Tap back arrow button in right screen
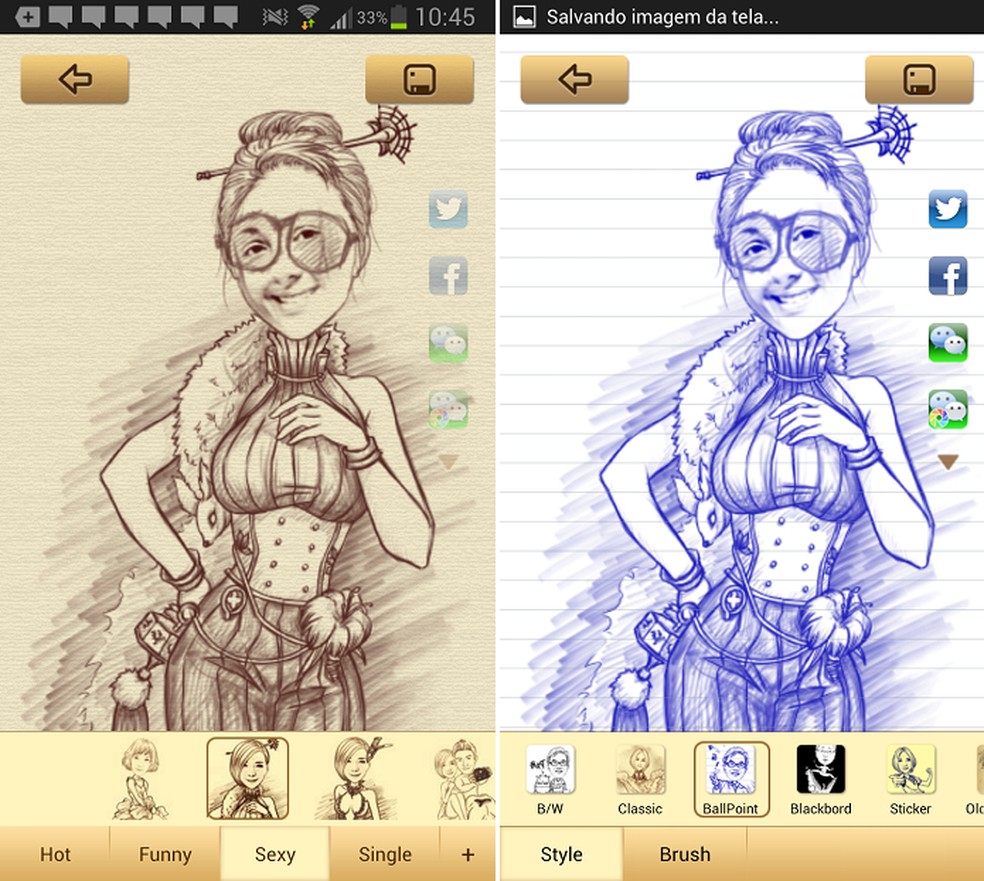Image resolution: width=984 pixels, height=881 pixels. click(574, 79)
